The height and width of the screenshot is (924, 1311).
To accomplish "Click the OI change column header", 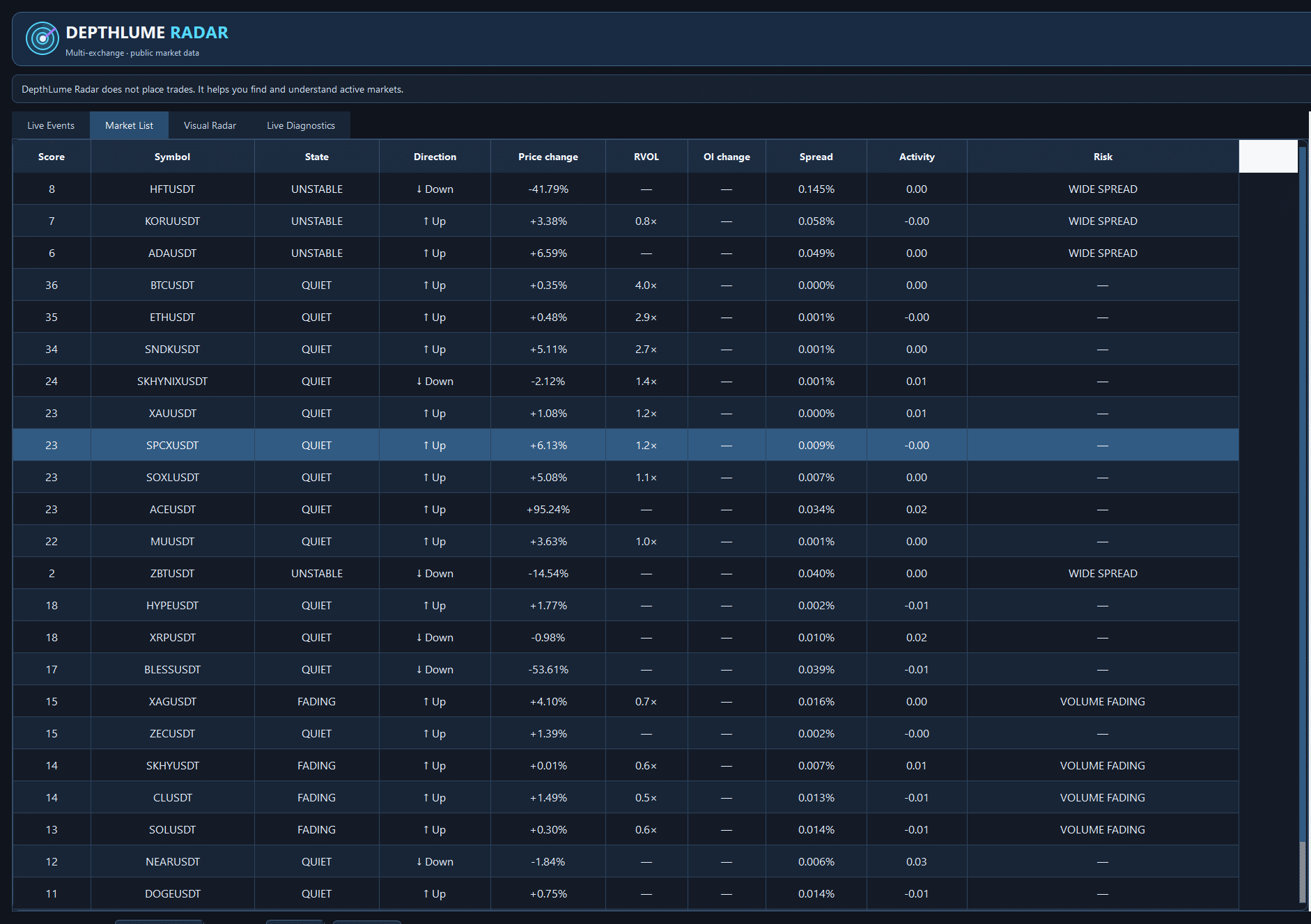I will click(x=727, y=157).
